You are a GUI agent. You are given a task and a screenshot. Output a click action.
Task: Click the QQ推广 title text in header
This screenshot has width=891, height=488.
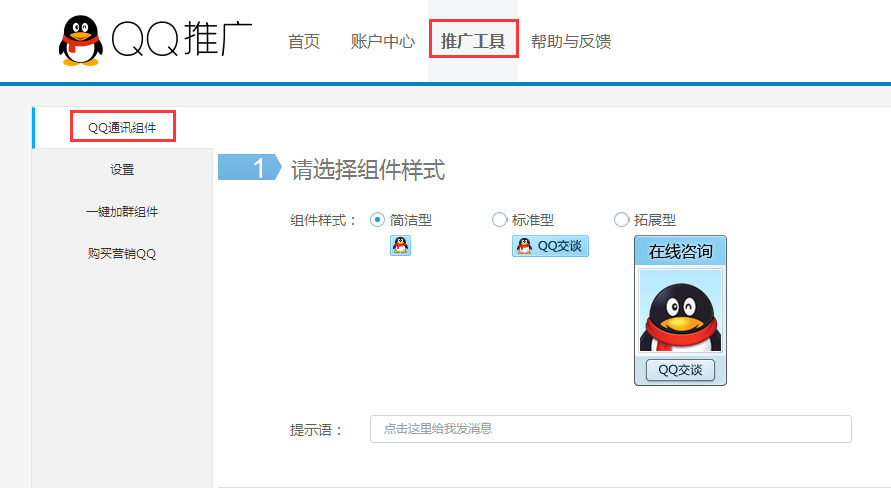coord(182,39)
